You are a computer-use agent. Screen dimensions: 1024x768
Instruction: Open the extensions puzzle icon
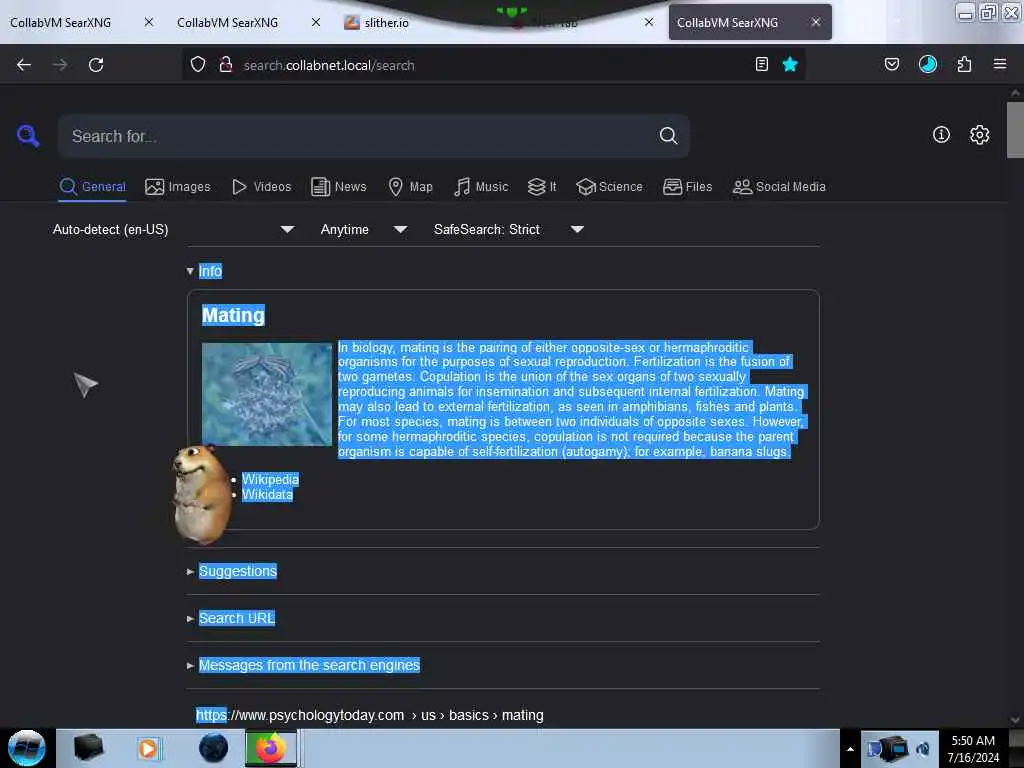[964, 64]
